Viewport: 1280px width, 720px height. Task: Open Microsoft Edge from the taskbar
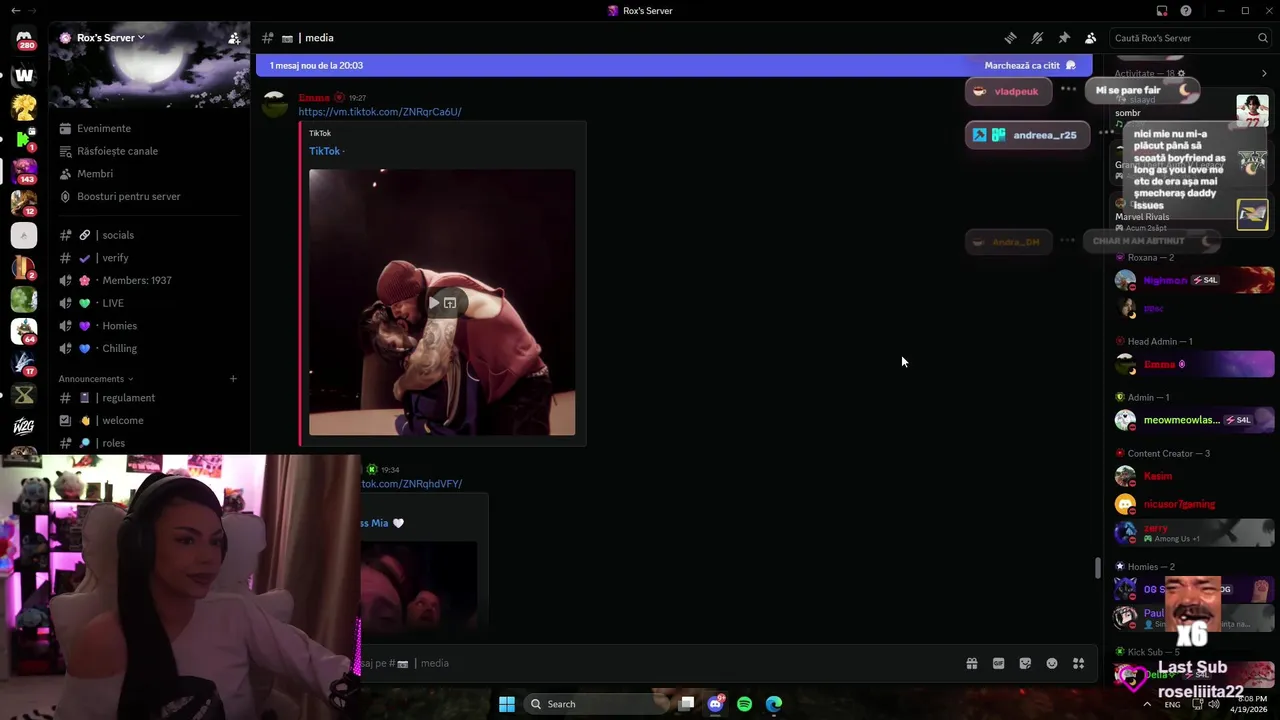[774, 704]
